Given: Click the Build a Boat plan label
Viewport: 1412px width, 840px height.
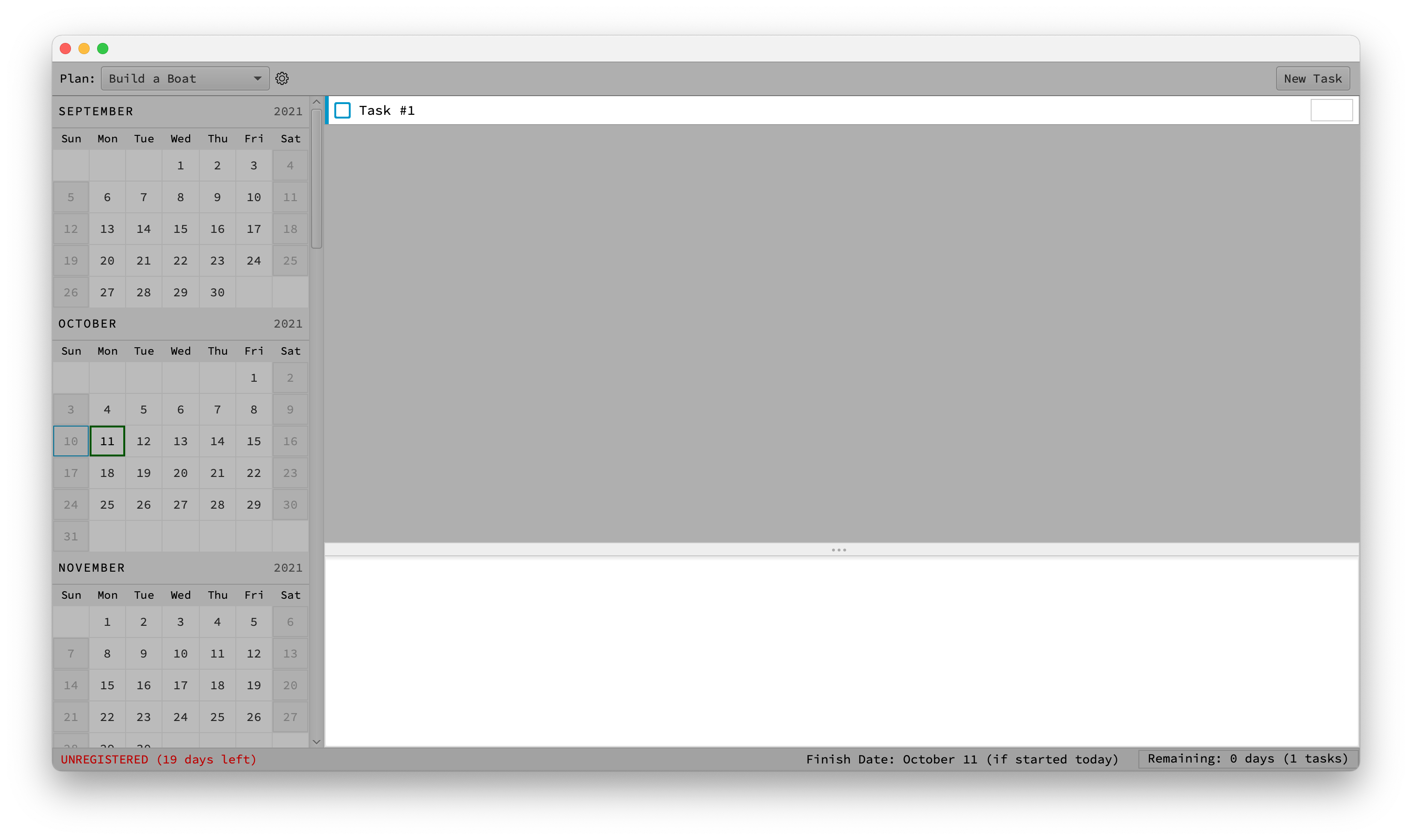Looking at the screenshot, I should [185, 78].
